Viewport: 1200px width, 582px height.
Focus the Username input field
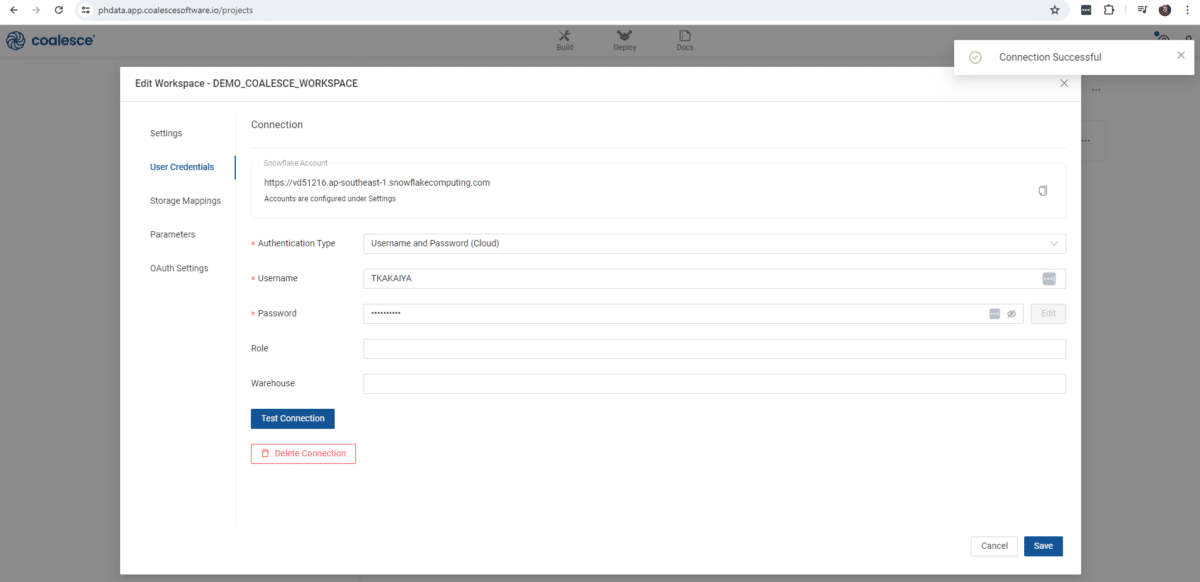714,279
